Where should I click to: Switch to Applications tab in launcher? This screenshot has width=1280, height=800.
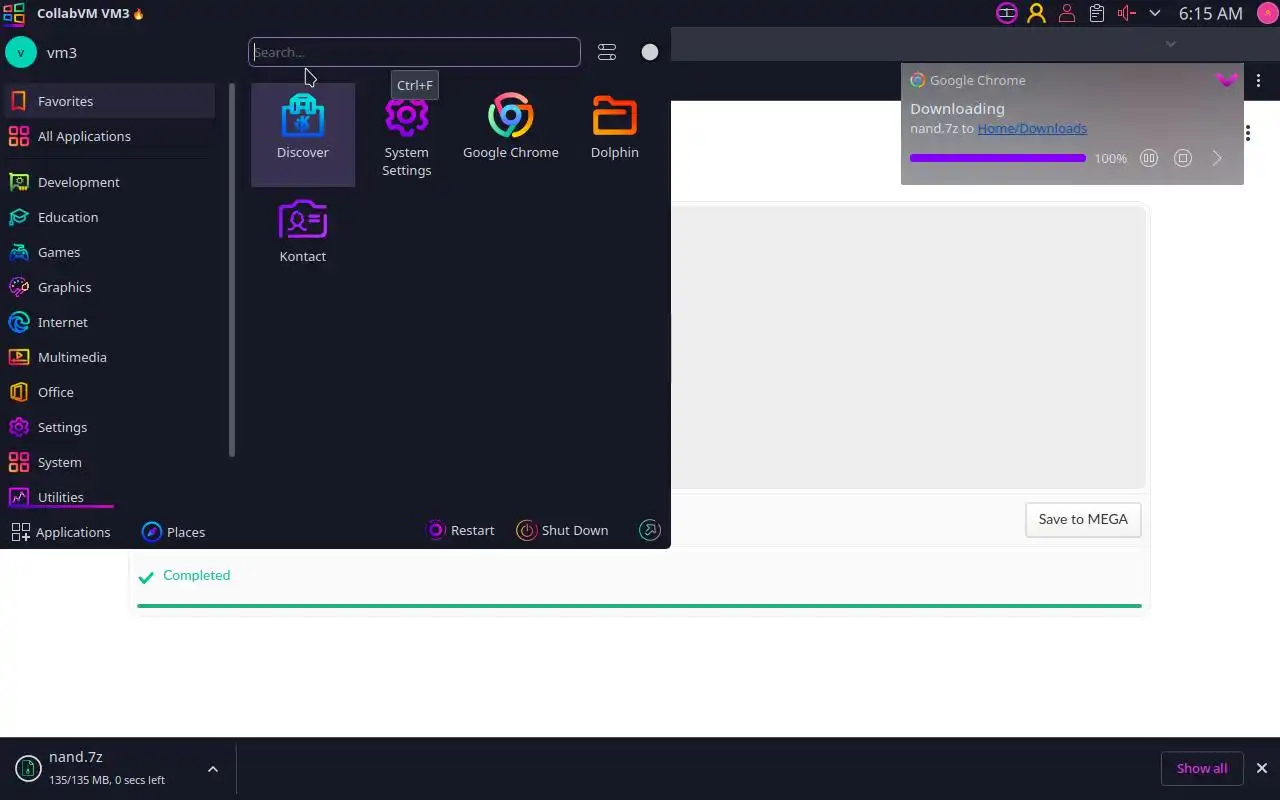[60, 532]
